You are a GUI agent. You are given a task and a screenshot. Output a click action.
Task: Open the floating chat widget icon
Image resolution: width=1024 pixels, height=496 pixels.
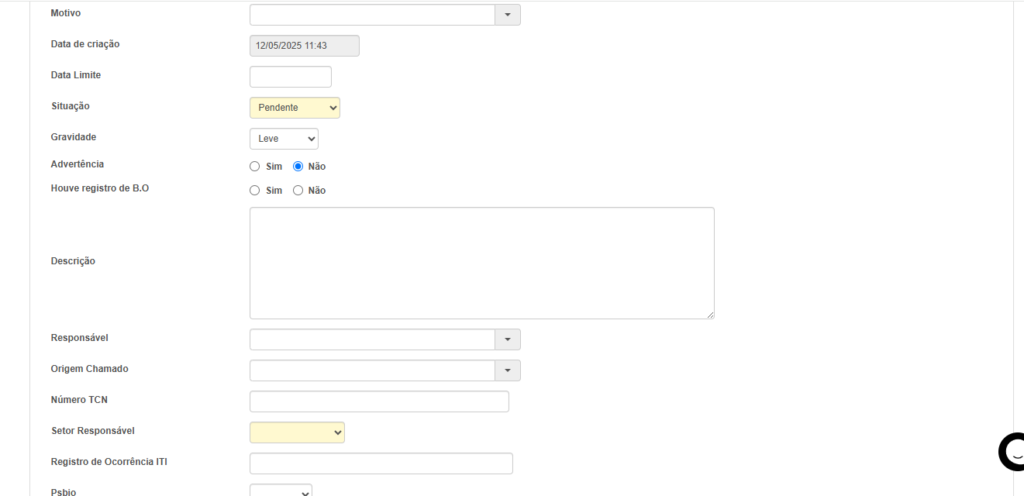click(1011, 452)
